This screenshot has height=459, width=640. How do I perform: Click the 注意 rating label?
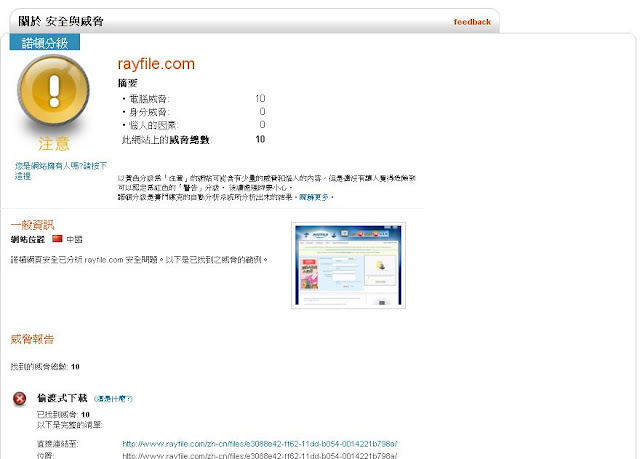(x=54, y=144)
